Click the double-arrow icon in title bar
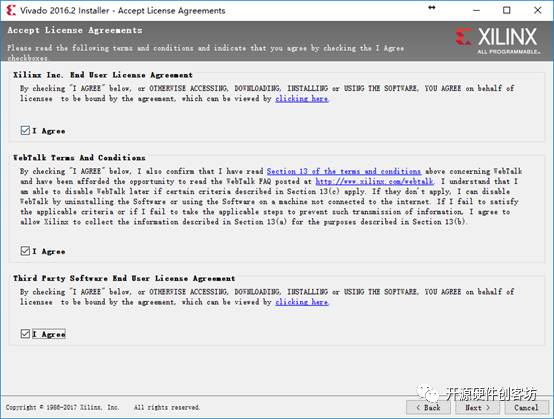This screenshot has width=554, height=419. 432,8
